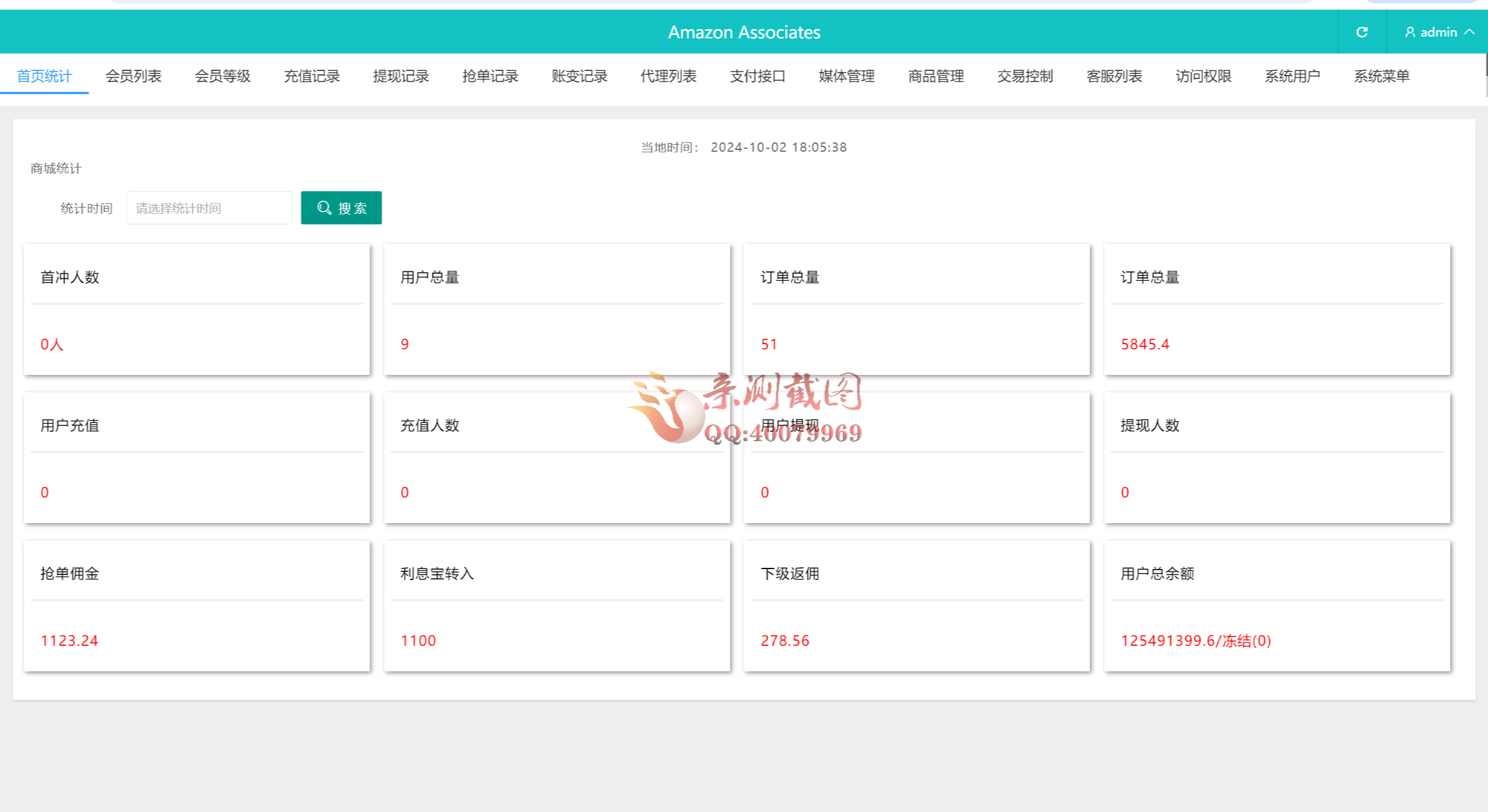The image size is (1488, 812).
Task: Open the 账变记录 tab
Action: [x=579, y=76]
